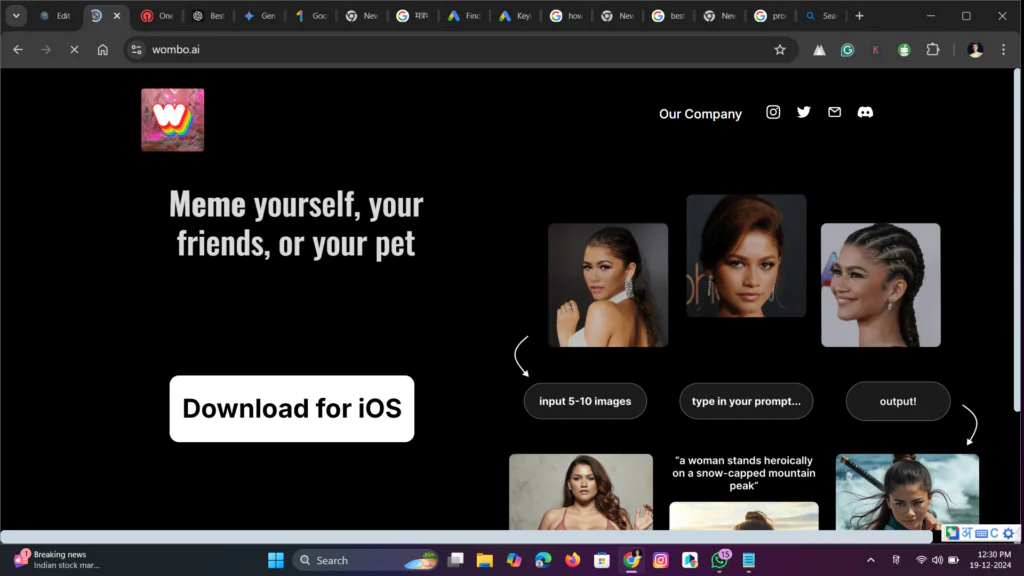Open the browser home page

[x=103, y=50]
